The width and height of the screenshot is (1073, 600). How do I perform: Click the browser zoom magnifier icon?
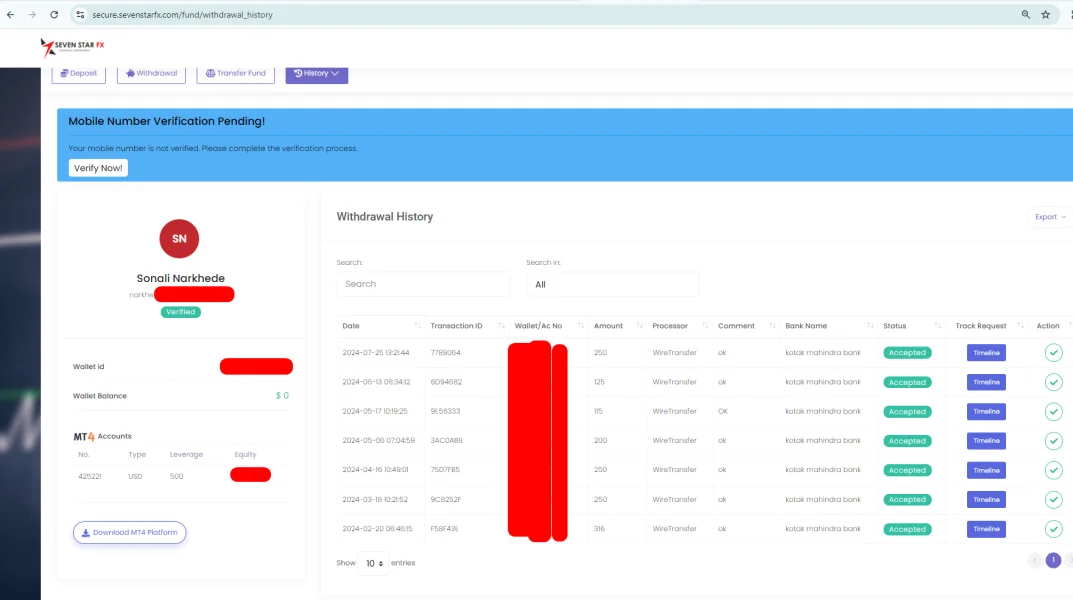click(x=1025, y=15)
